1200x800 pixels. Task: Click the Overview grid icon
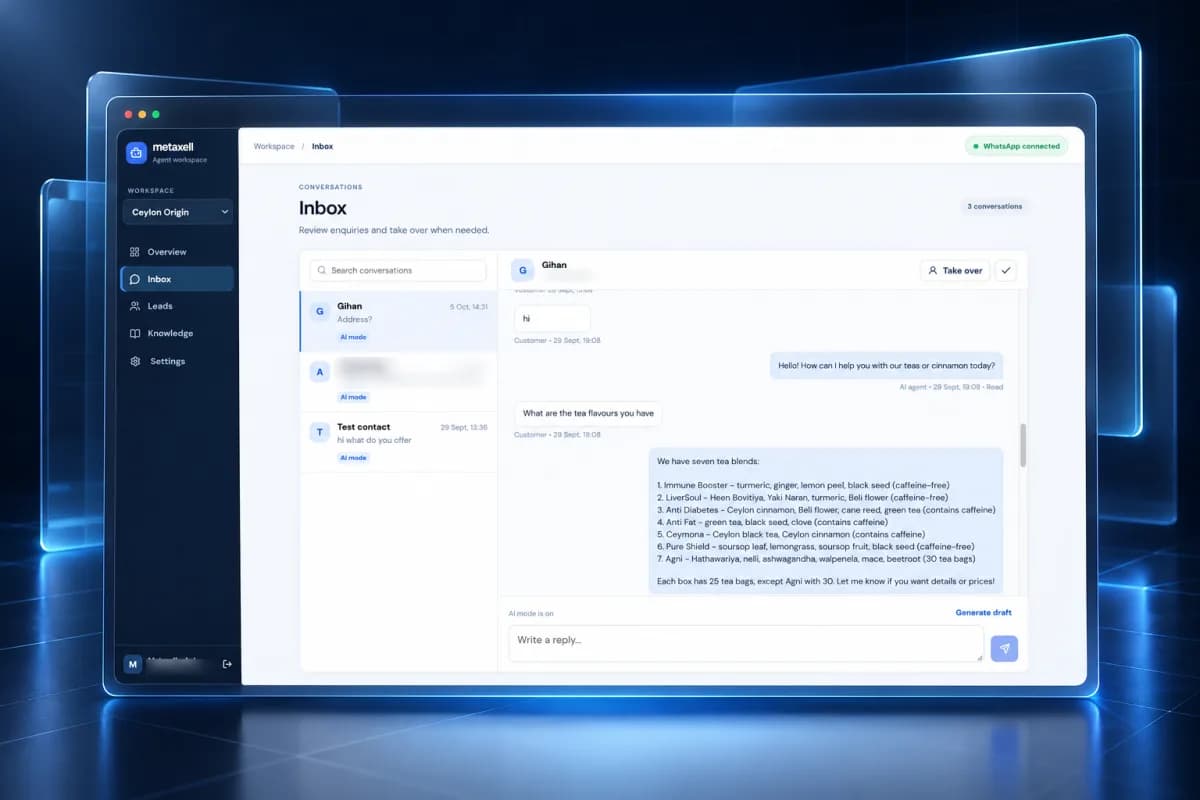click(x=135, y=252)
